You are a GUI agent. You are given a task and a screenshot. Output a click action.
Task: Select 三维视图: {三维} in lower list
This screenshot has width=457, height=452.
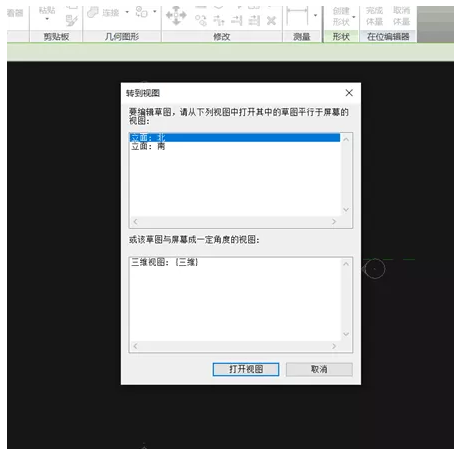pyautogui.click(x=235, y=262)
